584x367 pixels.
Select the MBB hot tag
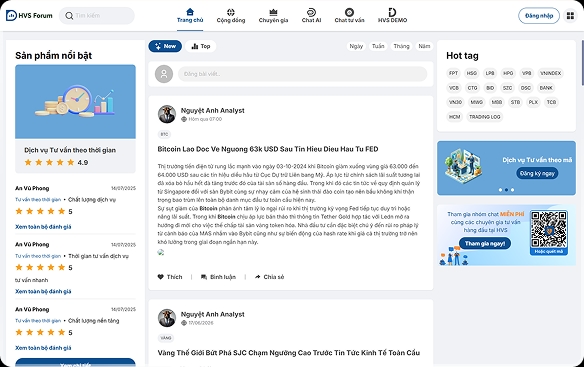tap(496, 102)
